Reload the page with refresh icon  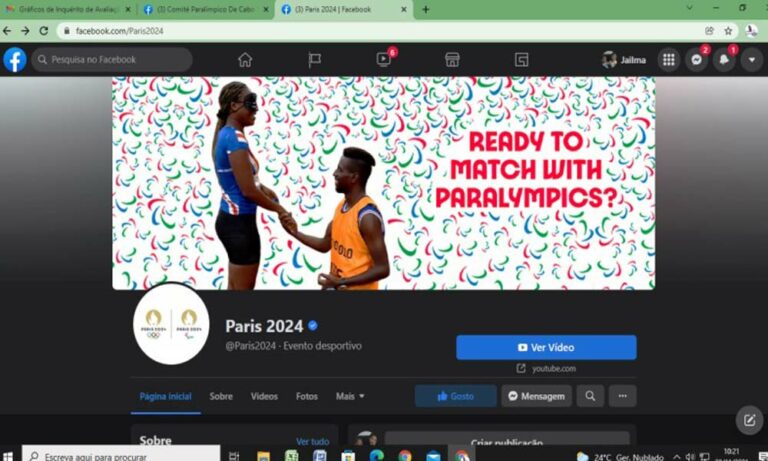click(44, 31)
